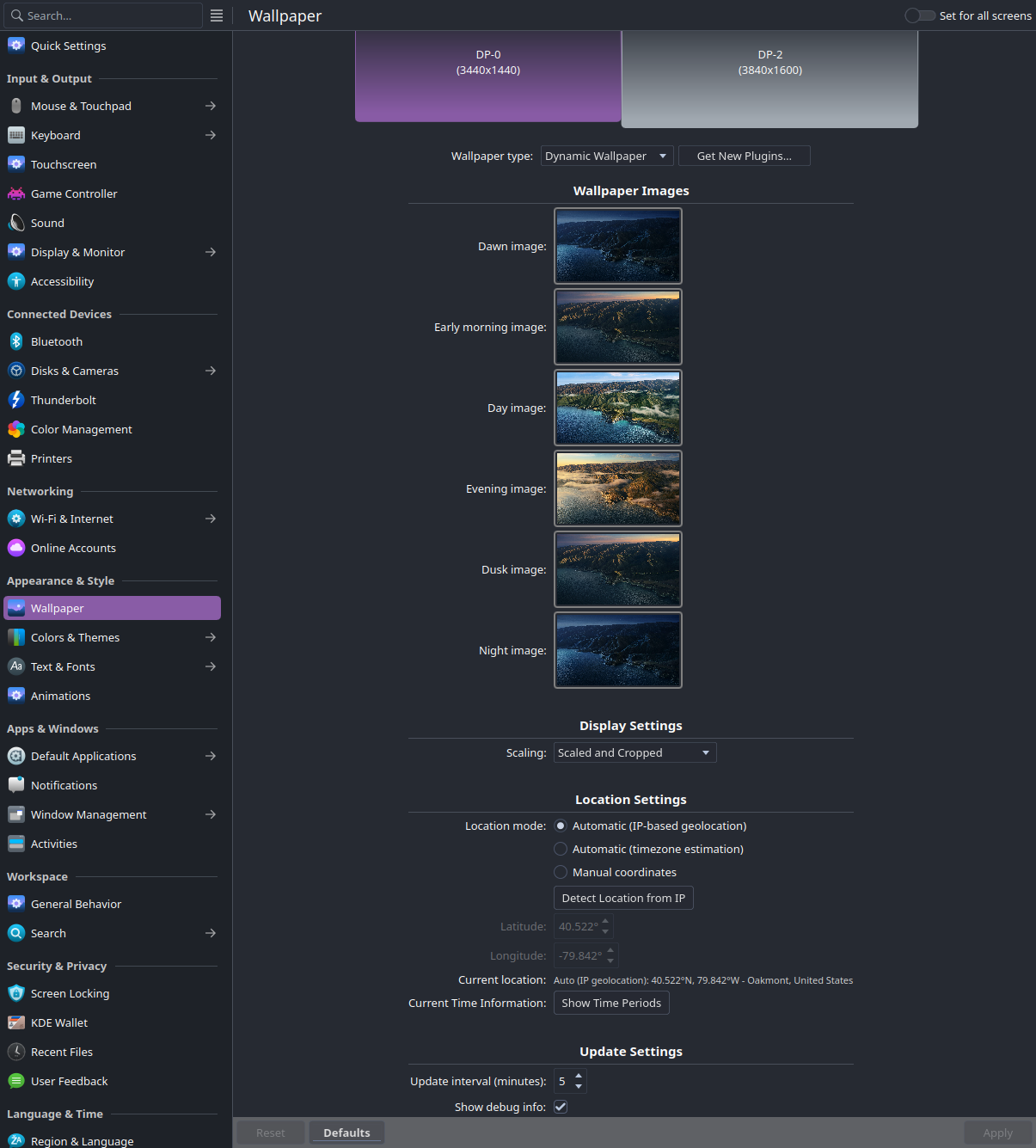
Task: Click the Activities icon
Action: pyautogui.click(x=16, y=844)
